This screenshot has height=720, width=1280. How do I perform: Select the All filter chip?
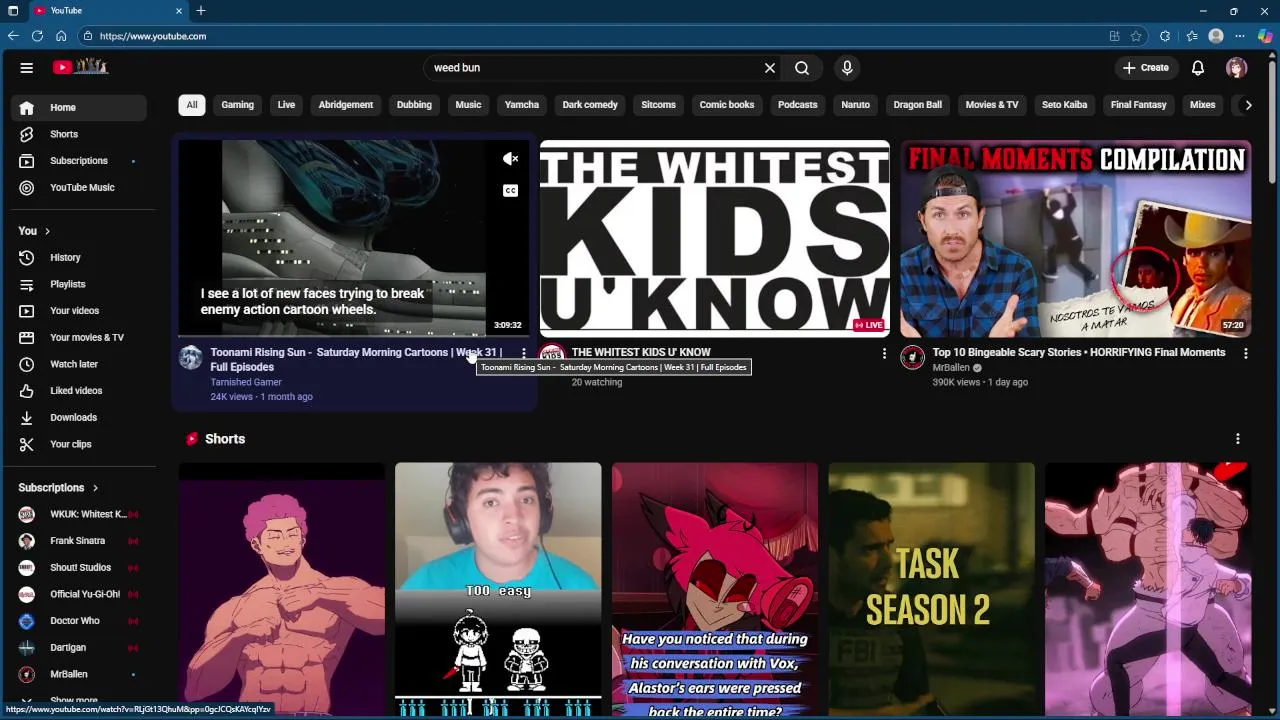pyautogui.click(x=192, y=105)
